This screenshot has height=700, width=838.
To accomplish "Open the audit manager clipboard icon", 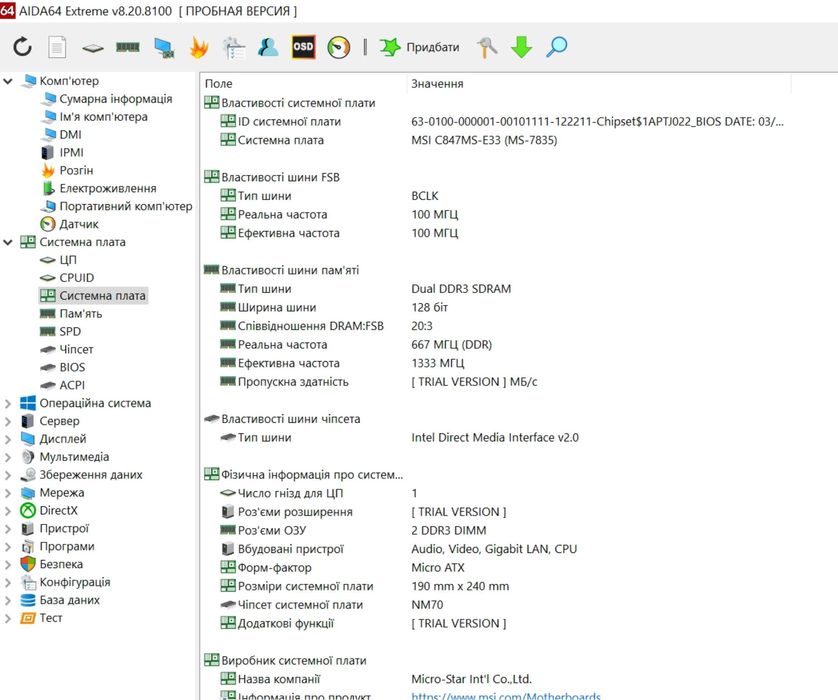I will (234, 47).
